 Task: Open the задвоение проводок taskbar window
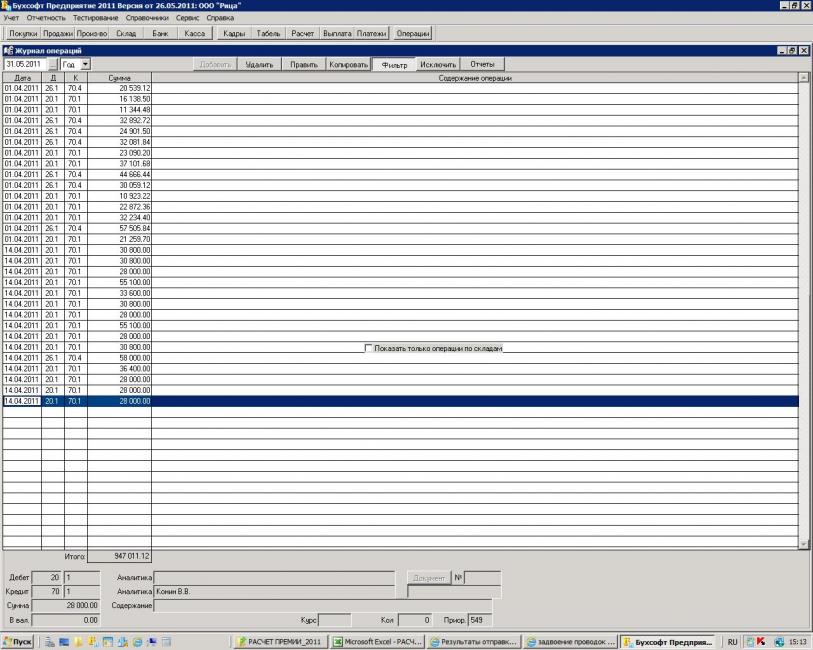[569, 642]
